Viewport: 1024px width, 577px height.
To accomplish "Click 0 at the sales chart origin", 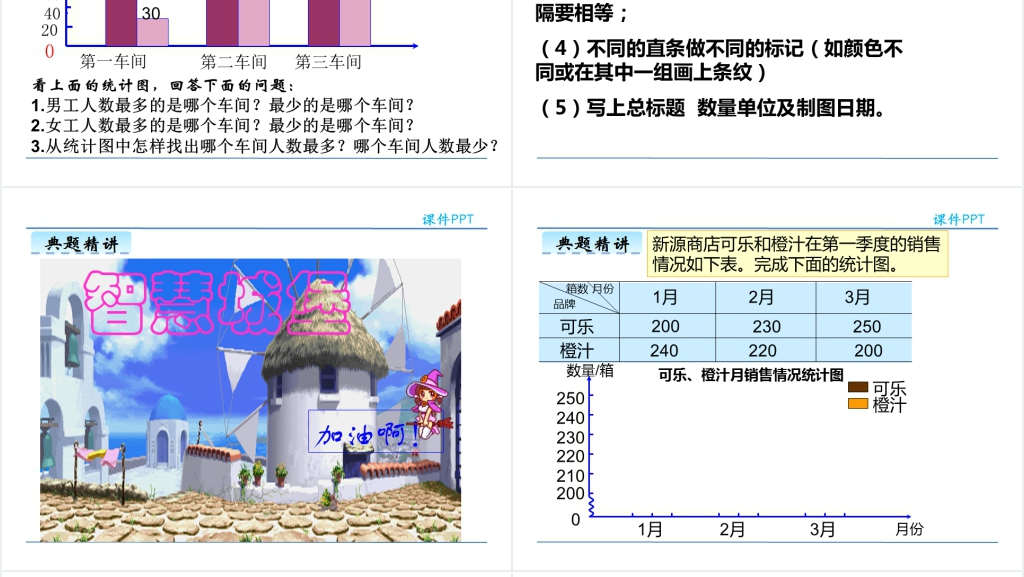I will (x=575, y=520).
